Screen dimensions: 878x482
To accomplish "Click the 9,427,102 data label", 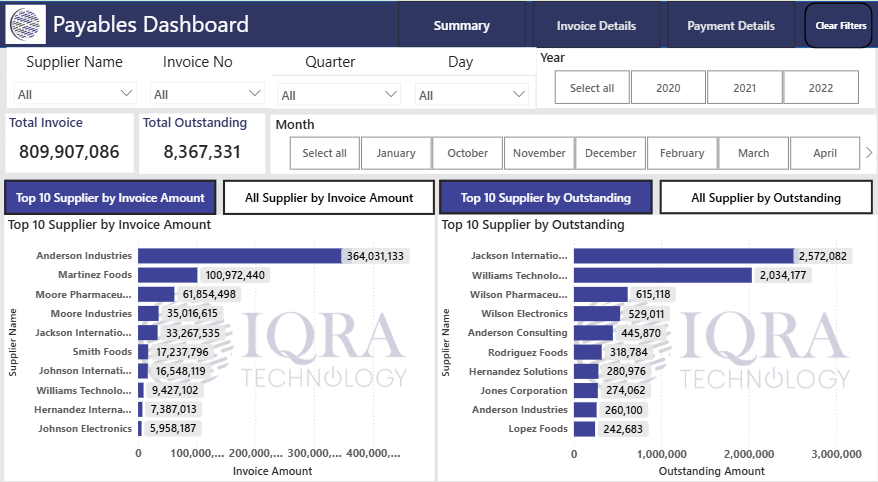I will 175,390.
